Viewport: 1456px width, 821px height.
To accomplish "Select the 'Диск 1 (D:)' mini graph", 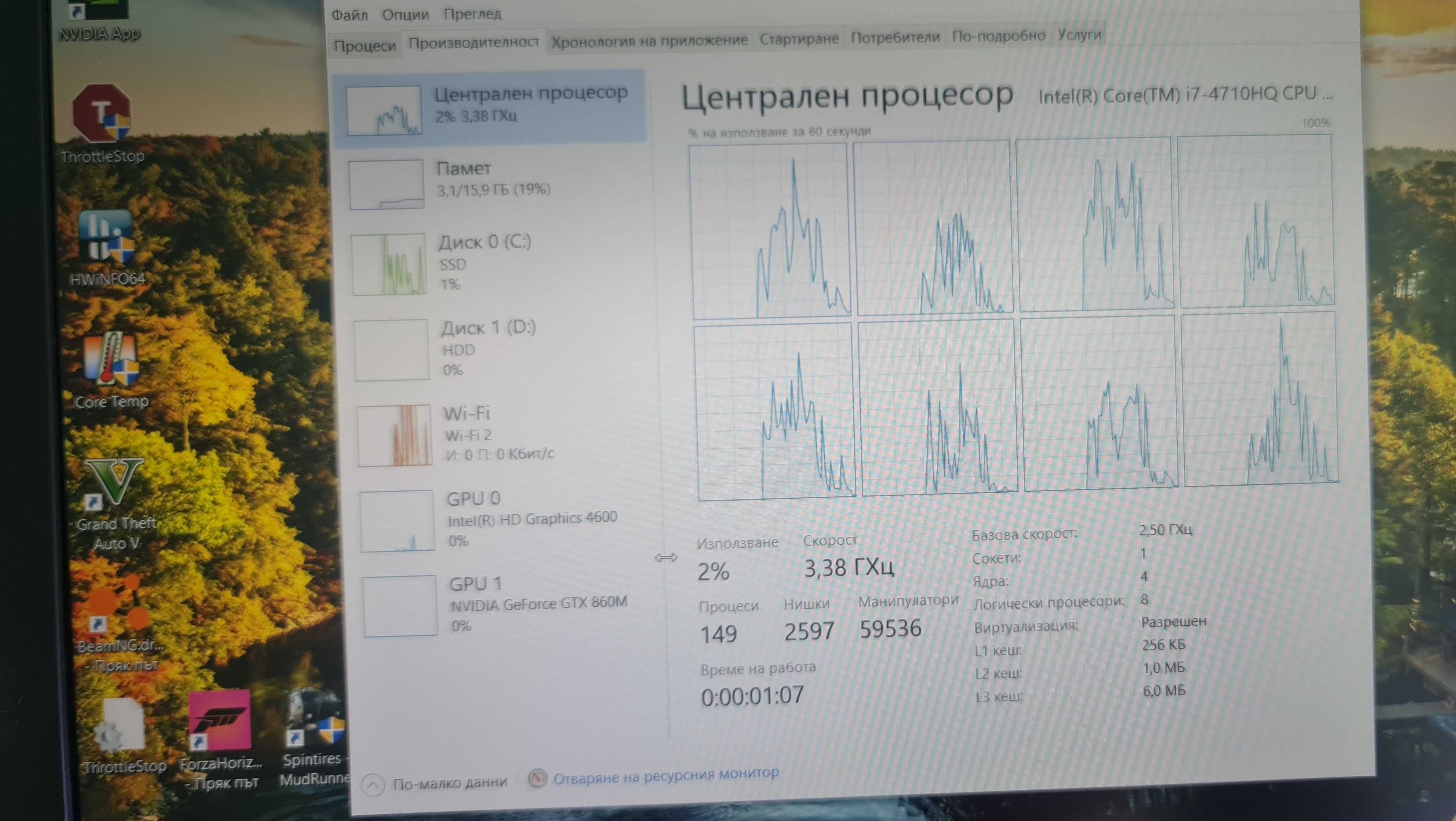I will pyautogui.click(x=392, y=350).
